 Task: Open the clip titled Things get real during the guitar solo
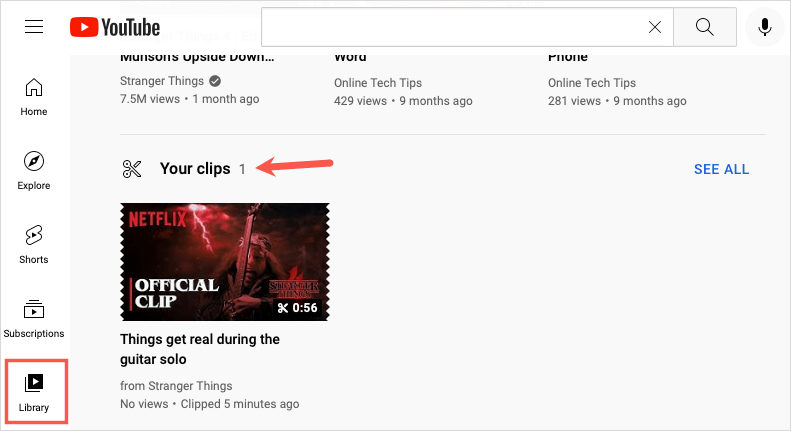[200, 349]
